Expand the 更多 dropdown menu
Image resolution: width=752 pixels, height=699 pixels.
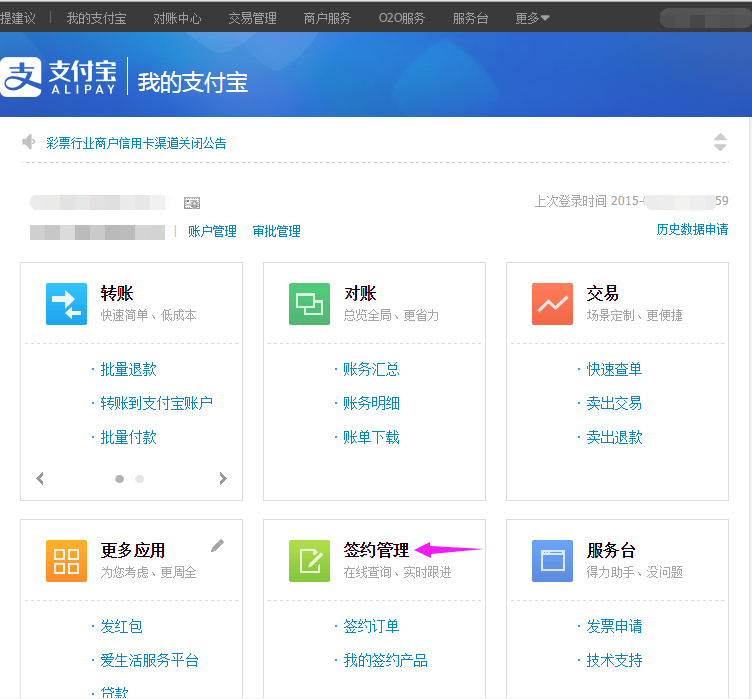click(x=532, y=18)
